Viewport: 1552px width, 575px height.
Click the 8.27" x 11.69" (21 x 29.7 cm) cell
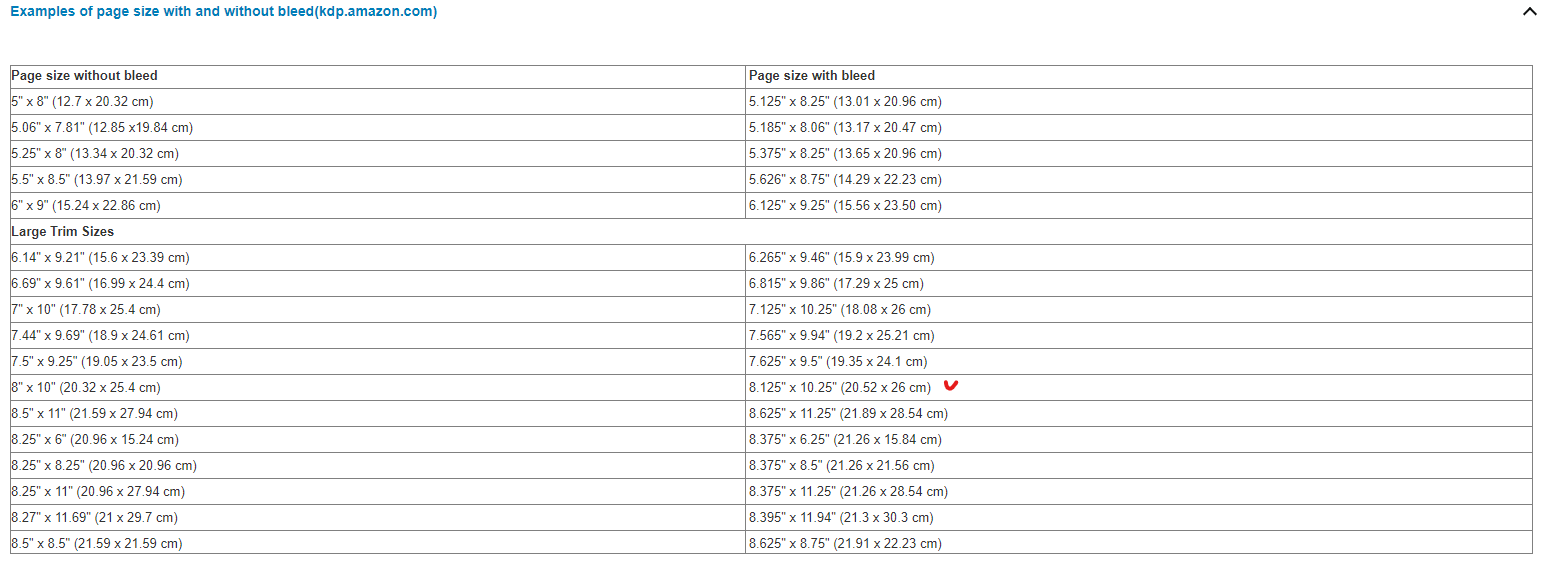tap(94, 518)
